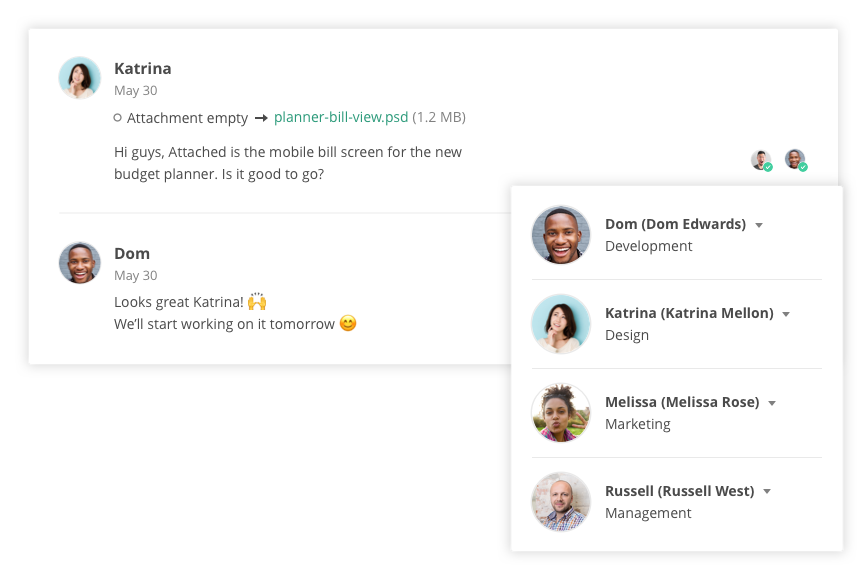This screenshot has height=580, width=864.
Task: Expand dropdown arrow next to Melissa Rose
Action: click(x=772, y=404)
